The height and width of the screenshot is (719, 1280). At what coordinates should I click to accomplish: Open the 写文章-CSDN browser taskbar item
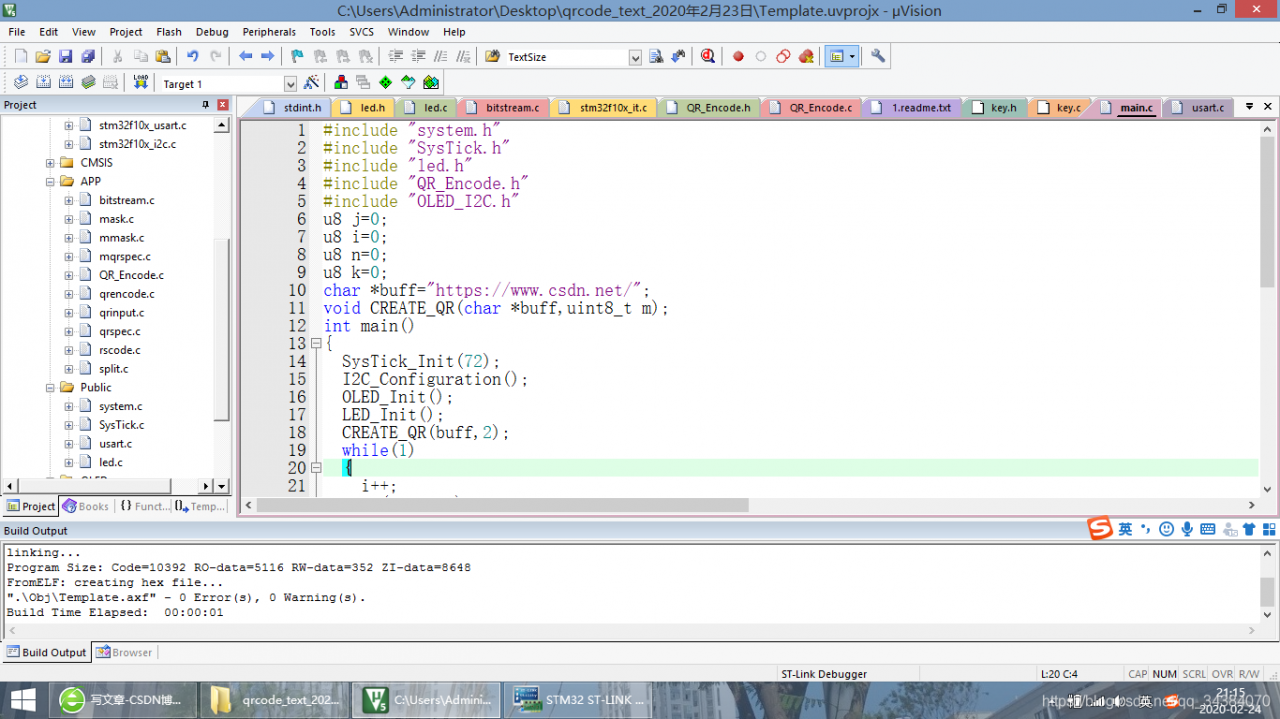[x=122, y=700]
